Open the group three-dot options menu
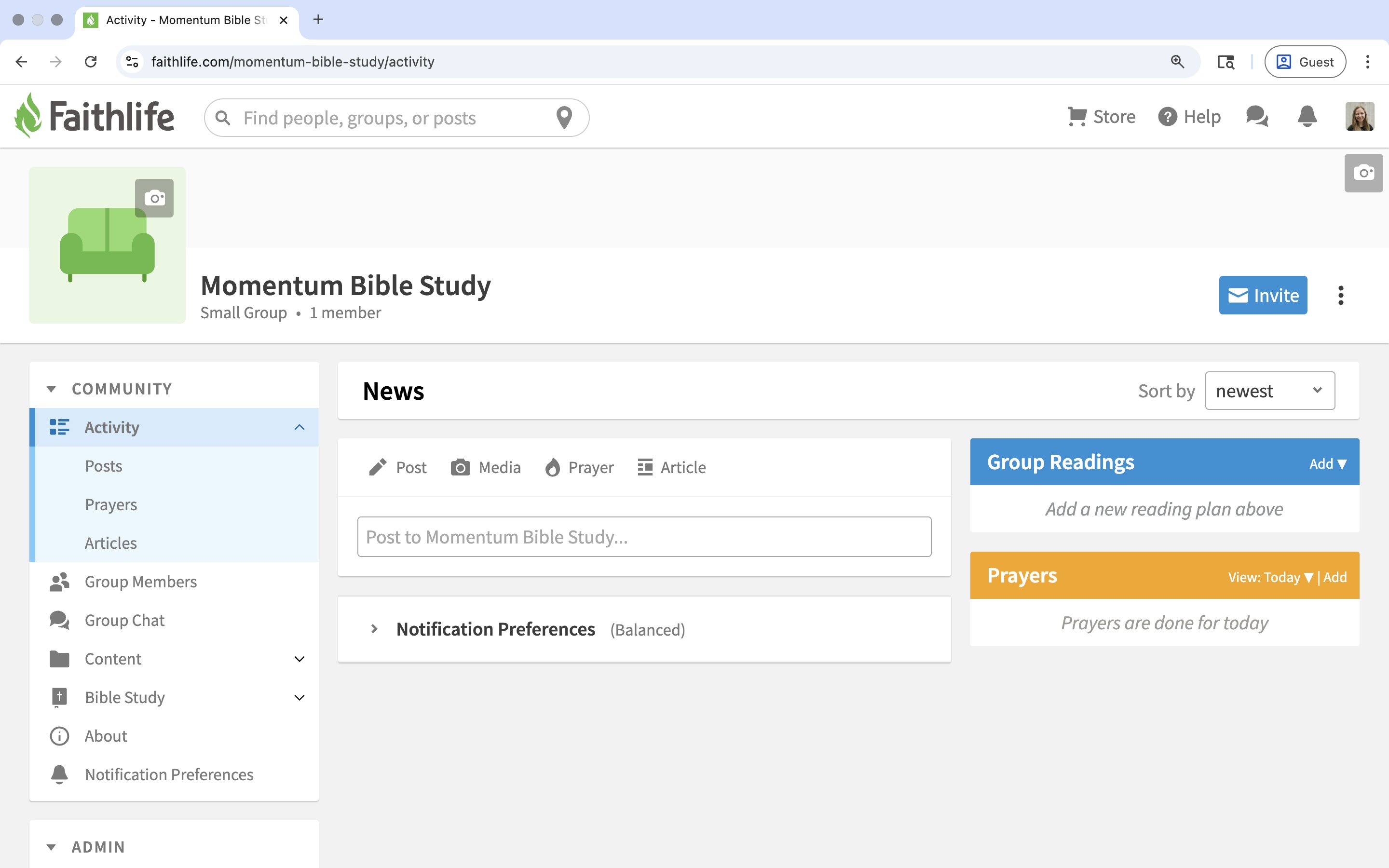 click(x=1341, y=295)
